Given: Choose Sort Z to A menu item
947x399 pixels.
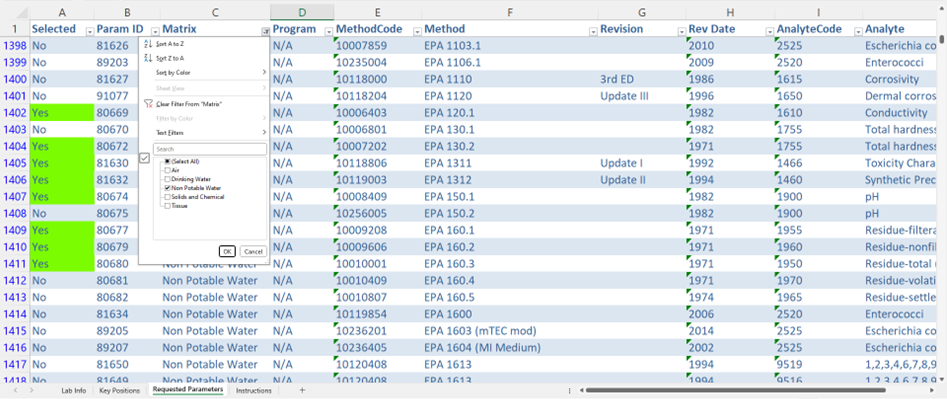Looking at the screenshot, I should coord(204,58).
